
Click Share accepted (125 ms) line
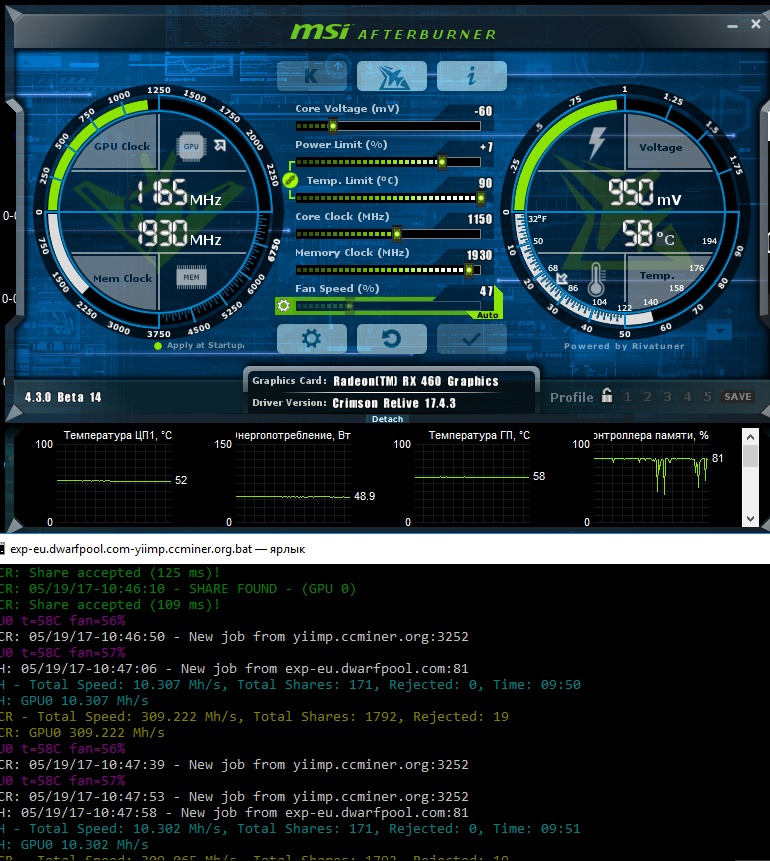point(110,573)
